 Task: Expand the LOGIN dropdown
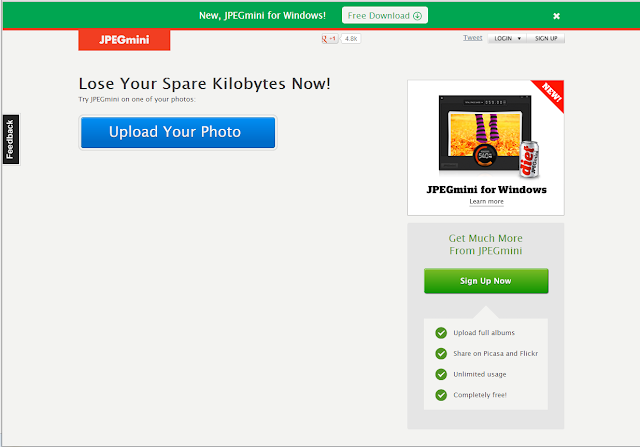[507, 38]
